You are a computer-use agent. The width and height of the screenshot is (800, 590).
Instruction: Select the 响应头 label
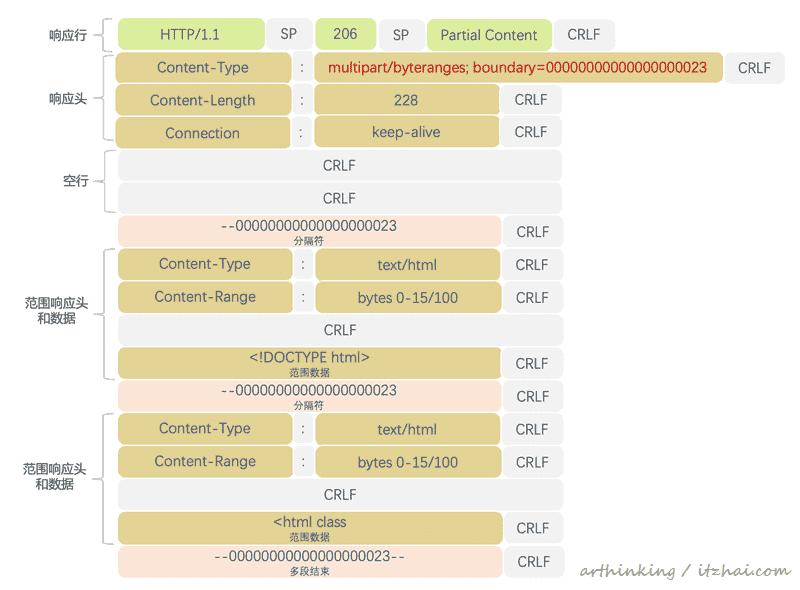click(x=68, y=99)
